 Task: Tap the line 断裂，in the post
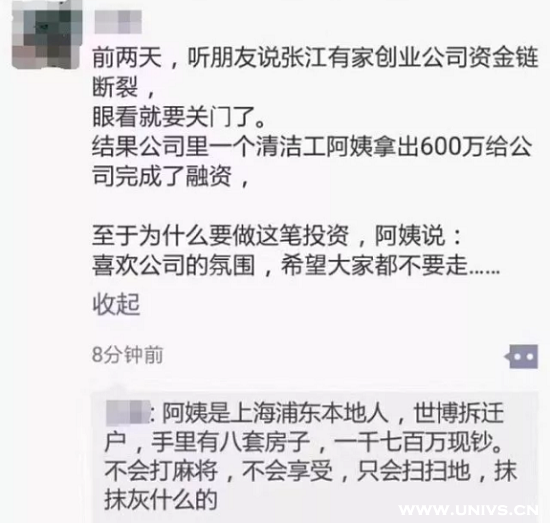pyautogui.click(x=123, y=87)
